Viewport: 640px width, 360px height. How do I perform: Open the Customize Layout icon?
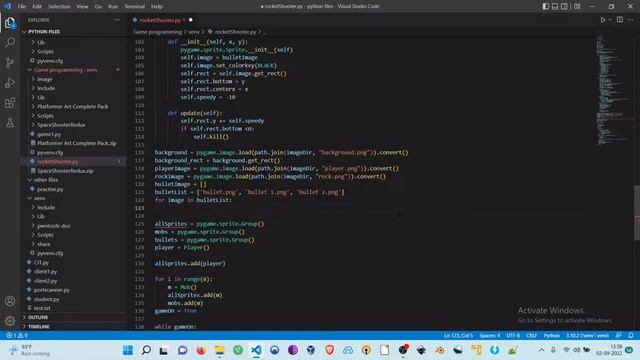click(577, 6)
